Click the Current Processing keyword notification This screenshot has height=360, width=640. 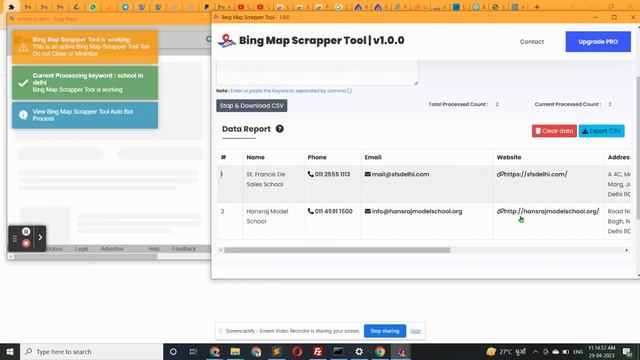coord(85,83)
